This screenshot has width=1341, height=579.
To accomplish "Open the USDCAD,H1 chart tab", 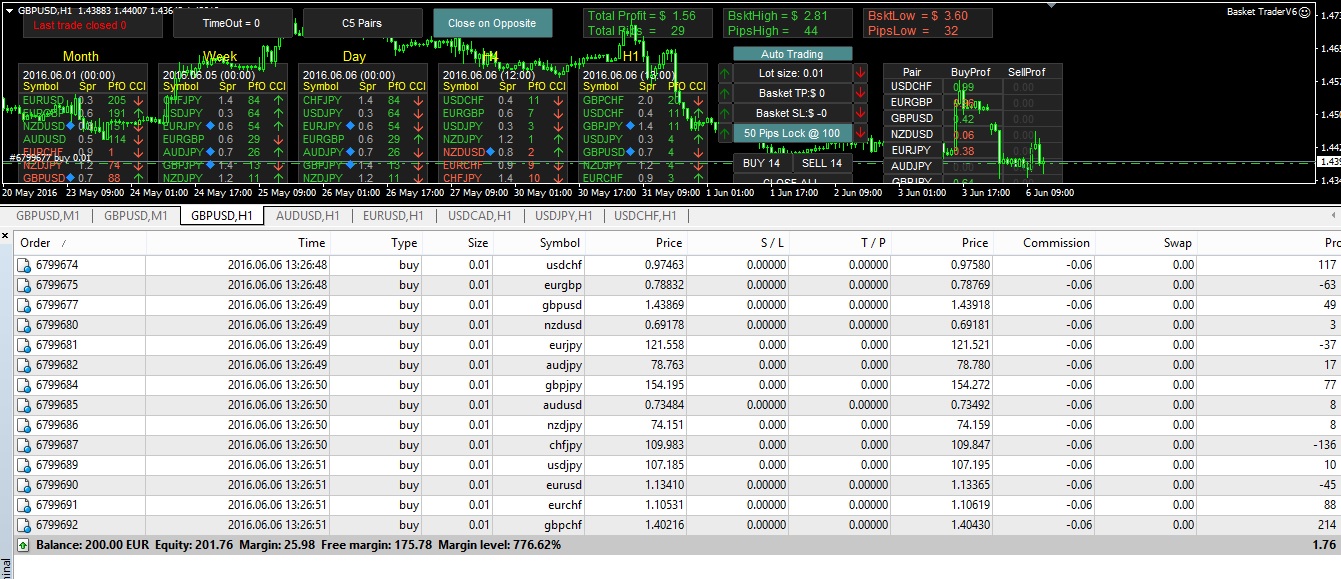I will 480,215.
